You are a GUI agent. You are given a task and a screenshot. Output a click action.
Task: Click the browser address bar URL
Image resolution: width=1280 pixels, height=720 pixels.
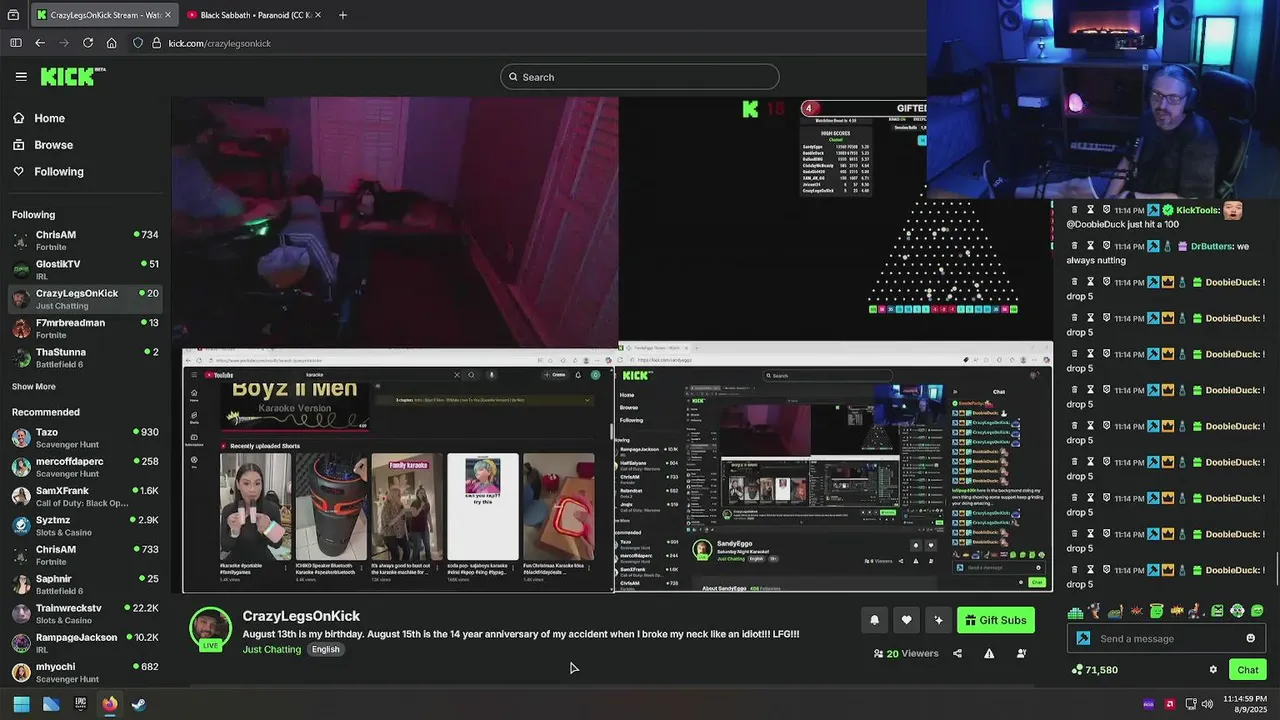point(219,43)
